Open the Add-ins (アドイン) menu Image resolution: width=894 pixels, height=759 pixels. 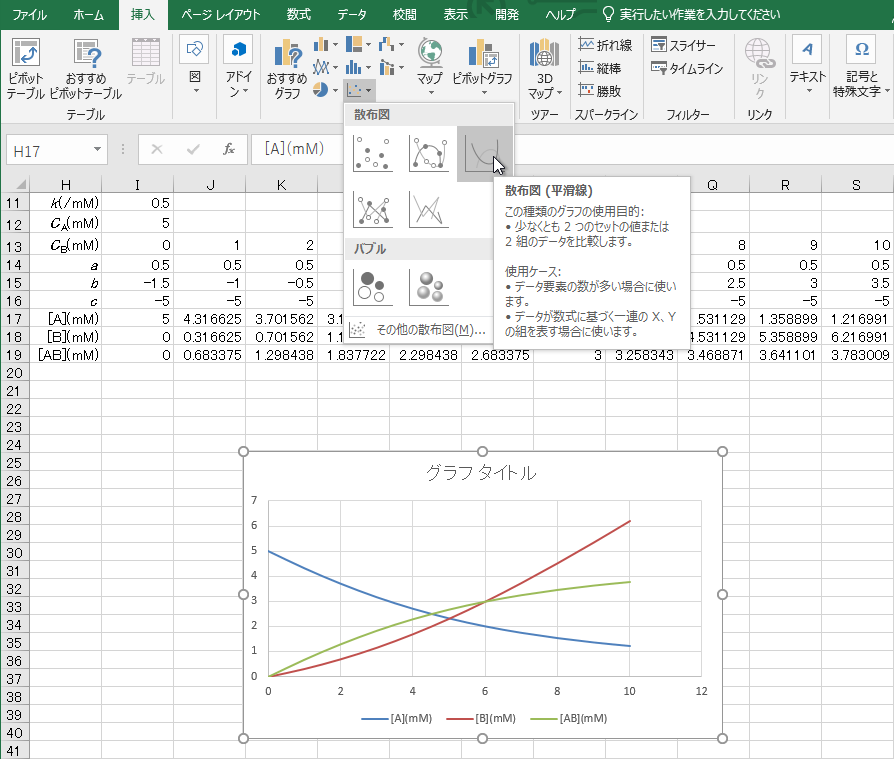[238, 67]
